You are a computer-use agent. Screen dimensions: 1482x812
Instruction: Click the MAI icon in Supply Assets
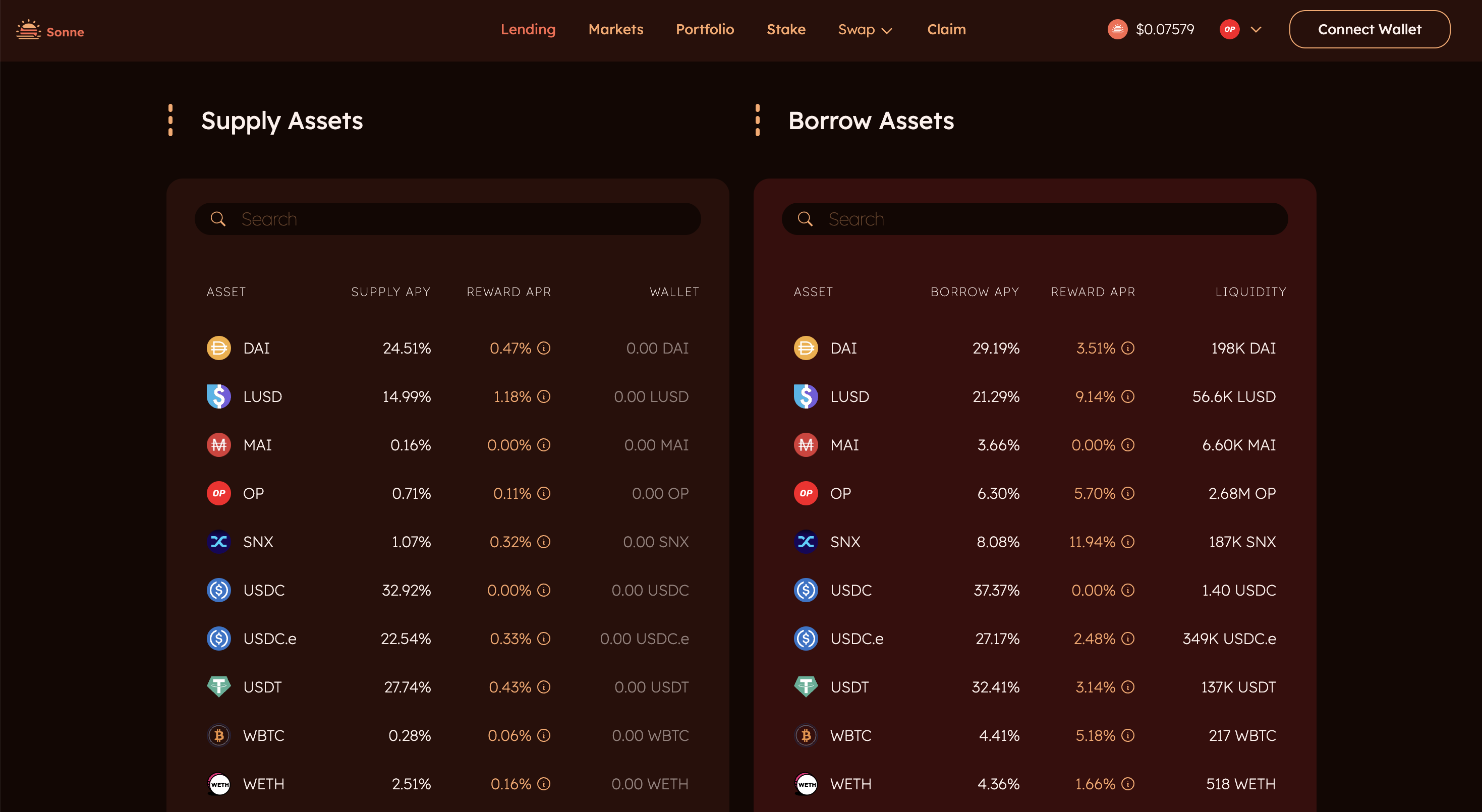[218, 444]
